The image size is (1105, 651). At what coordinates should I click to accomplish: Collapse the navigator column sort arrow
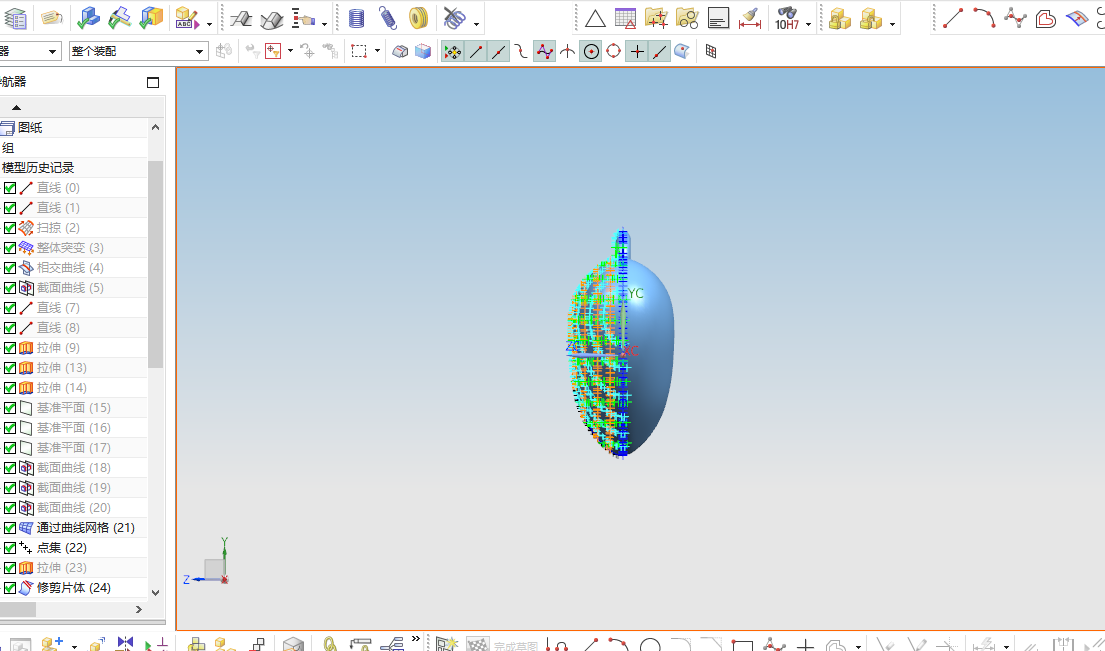(x=16, y=108)
